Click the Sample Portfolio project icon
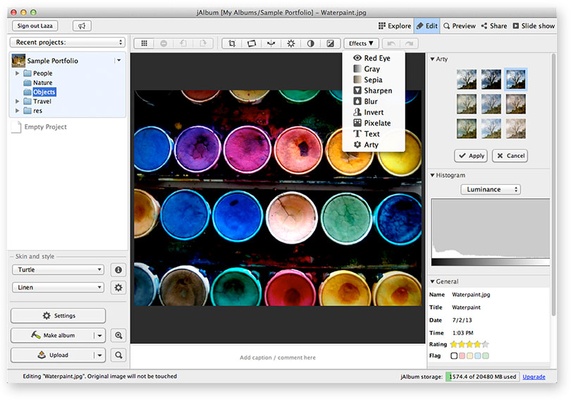This screenshot has width=571, height=400. point(19,60)
